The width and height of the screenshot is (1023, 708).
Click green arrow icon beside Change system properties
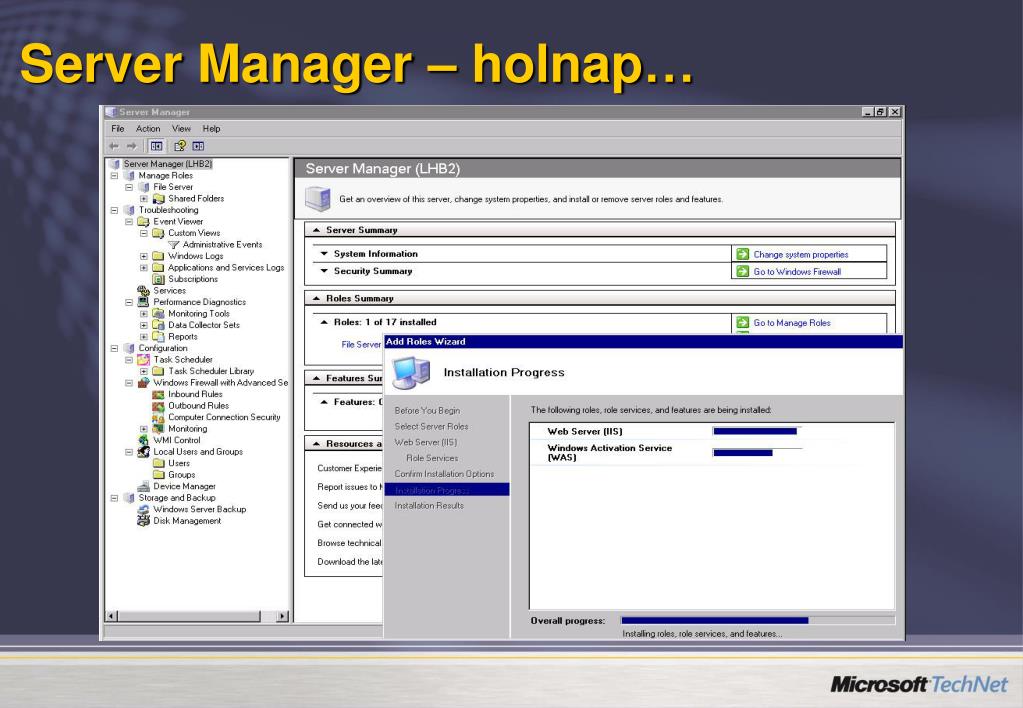tap(742, 254)
